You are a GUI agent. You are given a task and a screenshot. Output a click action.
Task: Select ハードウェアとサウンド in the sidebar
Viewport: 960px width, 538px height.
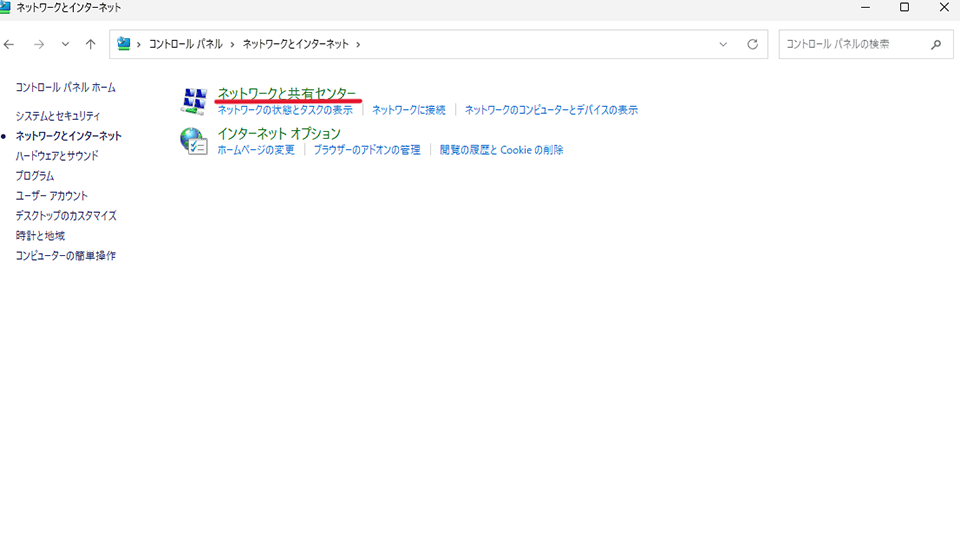pos(57,156)
